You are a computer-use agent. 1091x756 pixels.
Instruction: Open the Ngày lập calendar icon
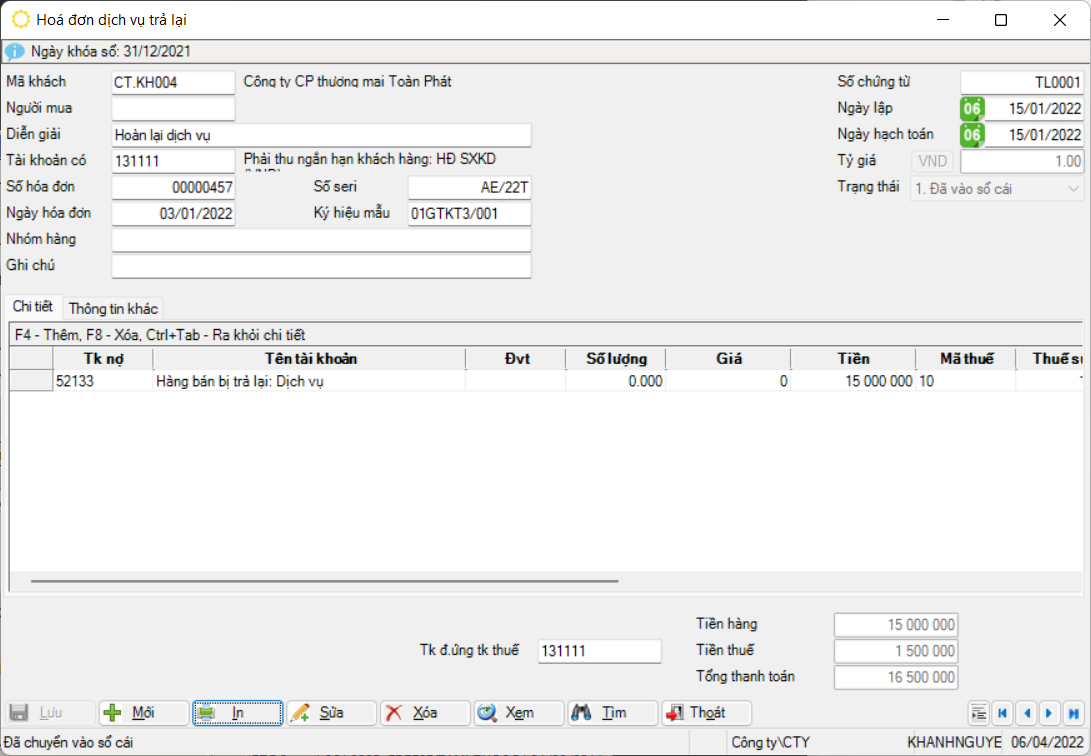[x=972, y=109]
